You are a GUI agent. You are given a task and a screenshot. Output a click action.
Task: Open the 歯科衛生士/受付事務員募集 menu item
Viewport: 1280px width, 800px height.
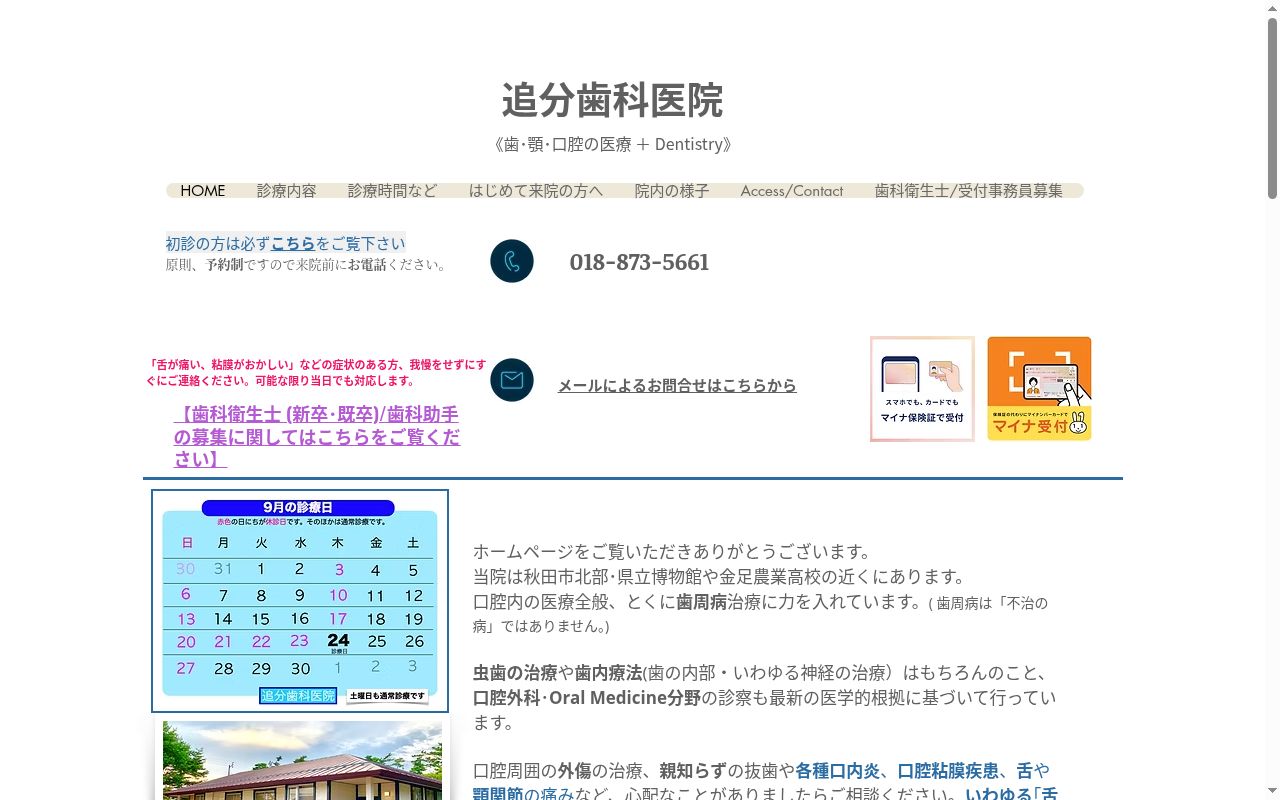point(969,190)
